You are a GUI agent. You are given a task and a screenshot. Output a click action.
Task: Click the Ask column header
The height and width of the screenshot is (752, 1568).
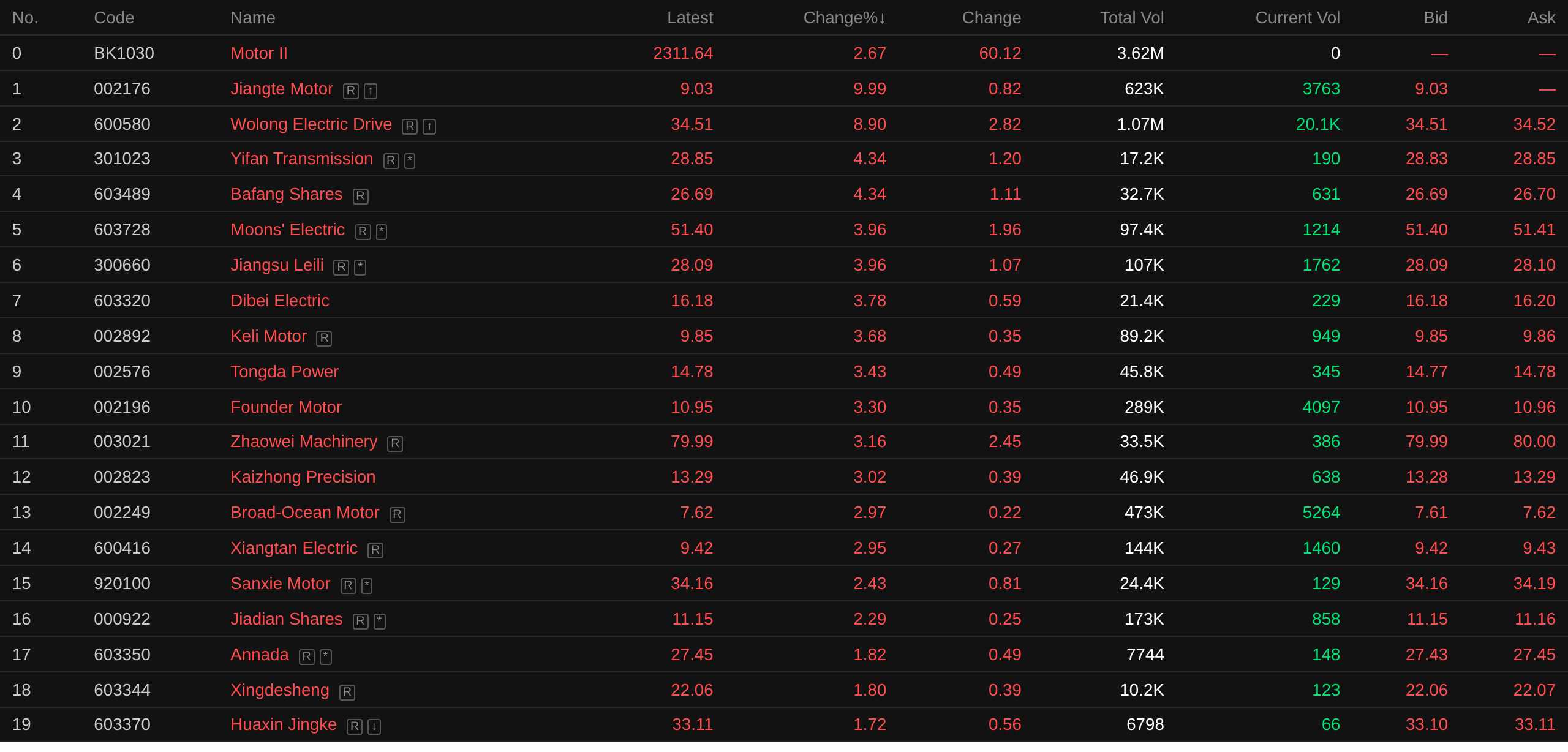[x=1542, y=18]
